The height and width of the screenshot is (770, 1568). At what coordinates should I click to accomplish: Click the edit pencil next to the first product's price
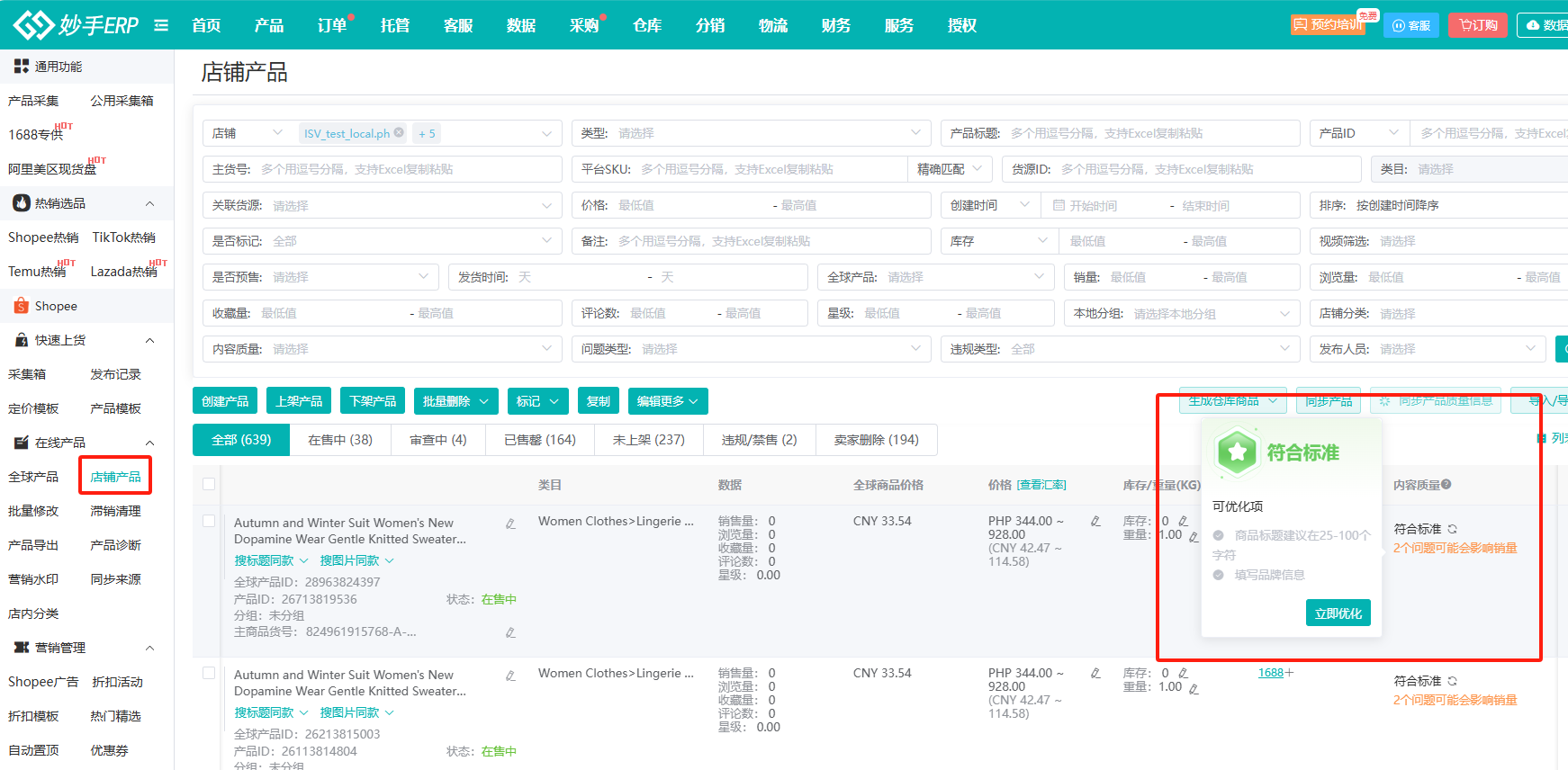[x=1095, y=521]
